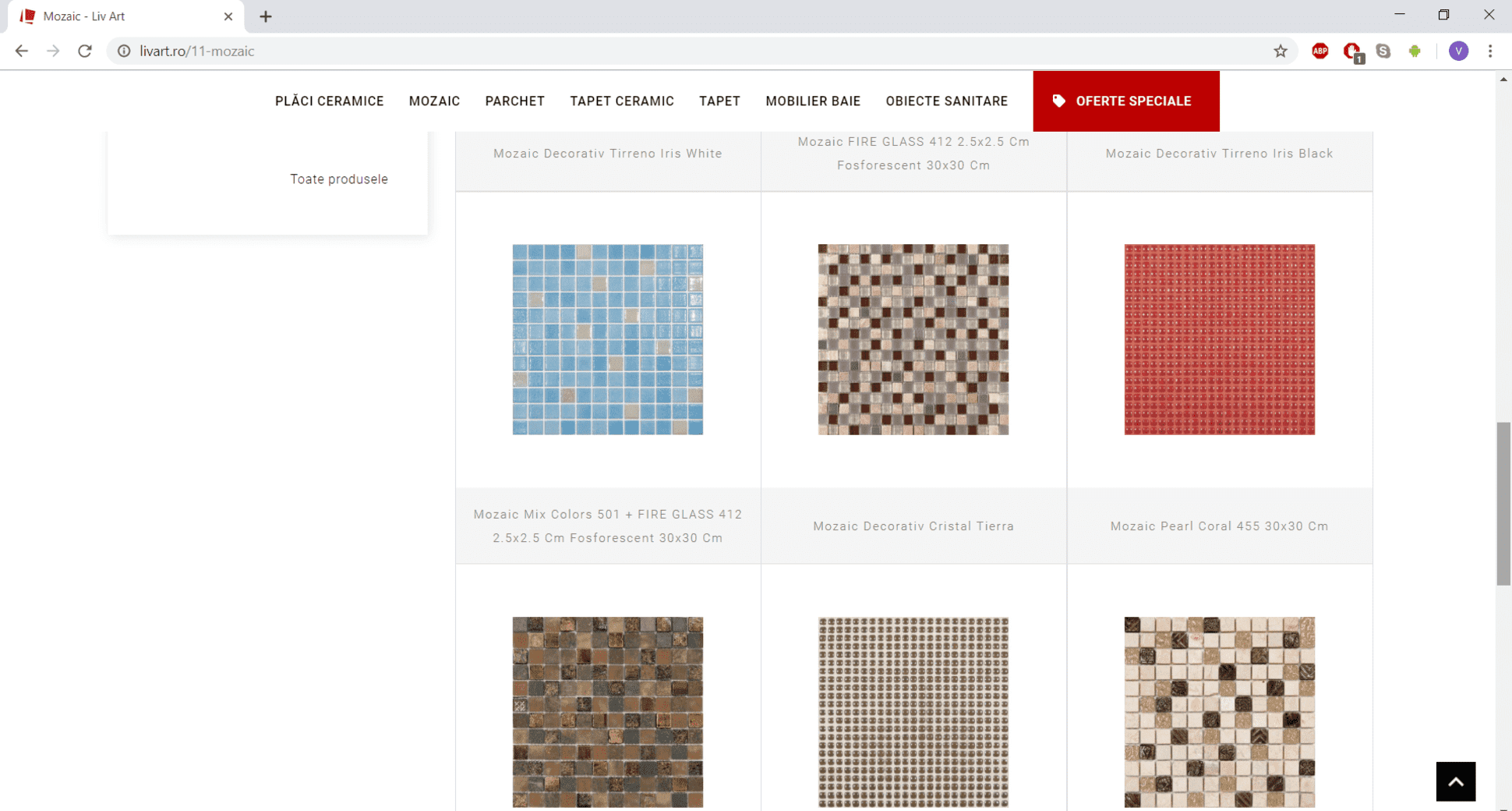Open the PLĂCI CERAMICE menu
1512x811 pixels.
tap(329, 101)
